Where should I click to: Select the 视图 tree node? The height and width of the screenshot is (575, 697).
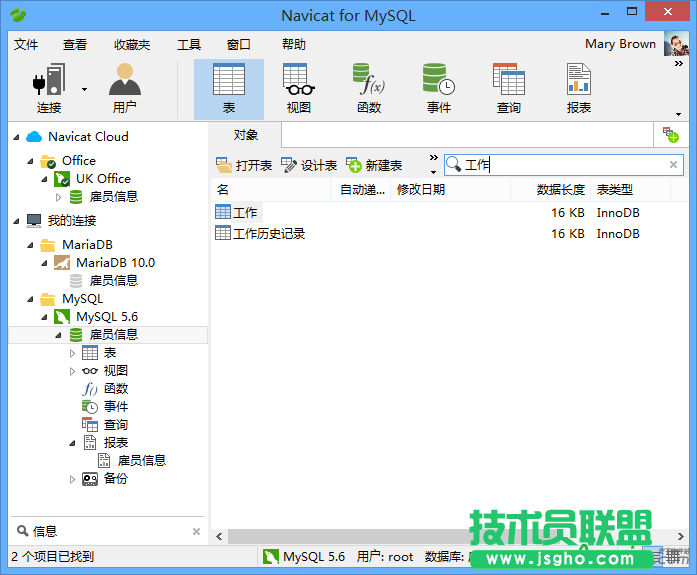coord(105,371)
